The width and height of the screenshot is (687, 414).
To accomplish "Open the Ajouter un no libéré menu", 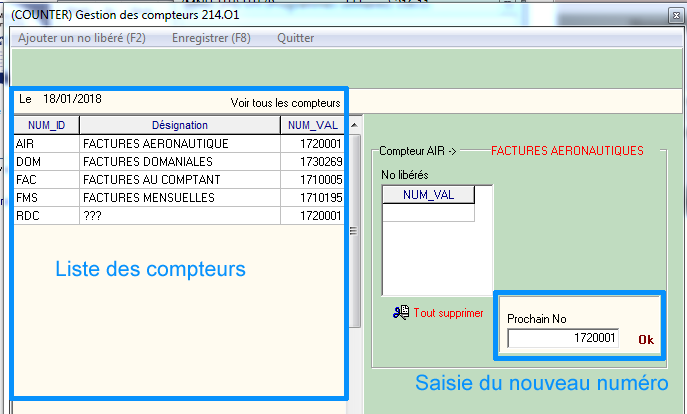I will coord(82,38).
